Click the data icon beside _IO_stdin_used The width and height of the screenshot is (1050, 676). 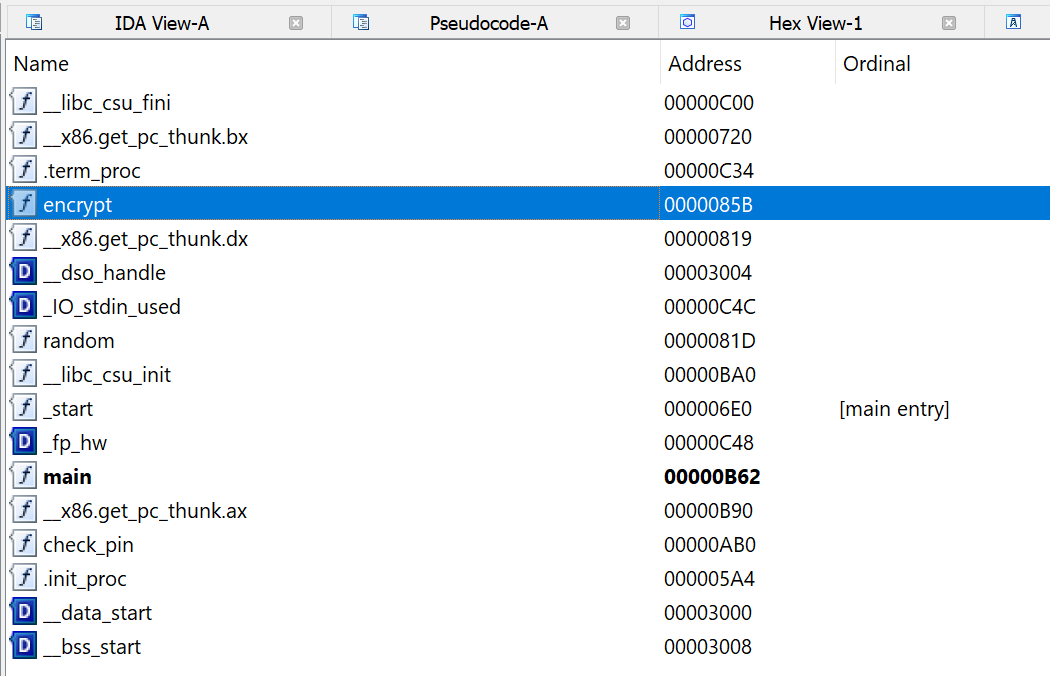23,307
